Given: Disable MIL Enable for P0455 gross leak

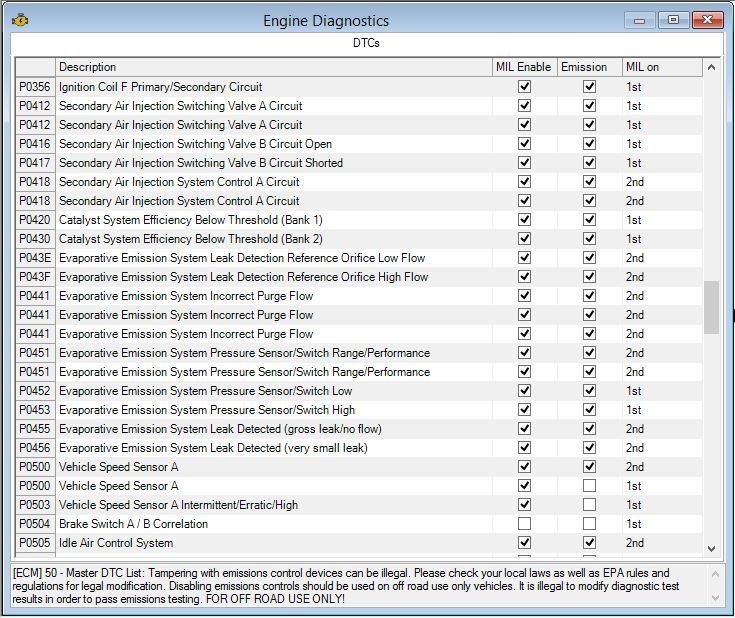Looking at the screenshot, I should click(x=525, y=429).
